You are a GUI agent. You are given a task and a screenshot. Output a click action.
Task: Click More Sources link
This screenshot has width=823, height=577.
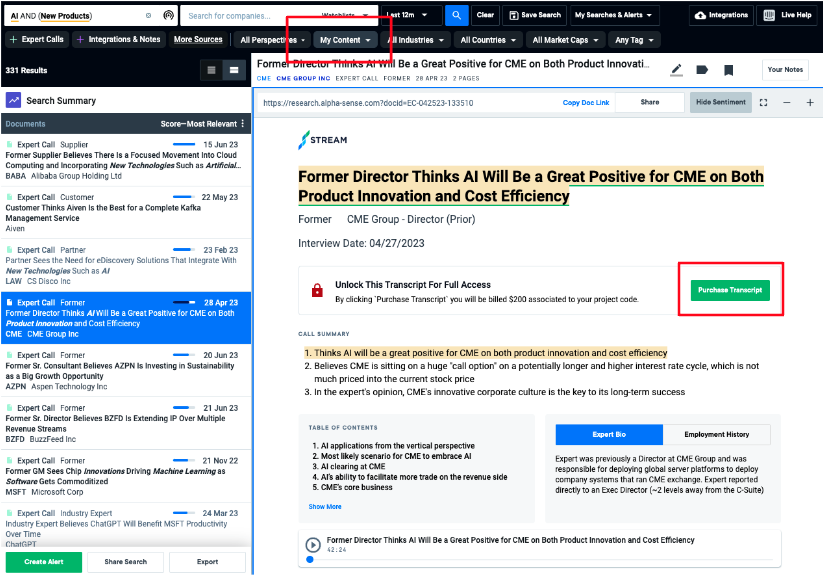tap(198, 39)
